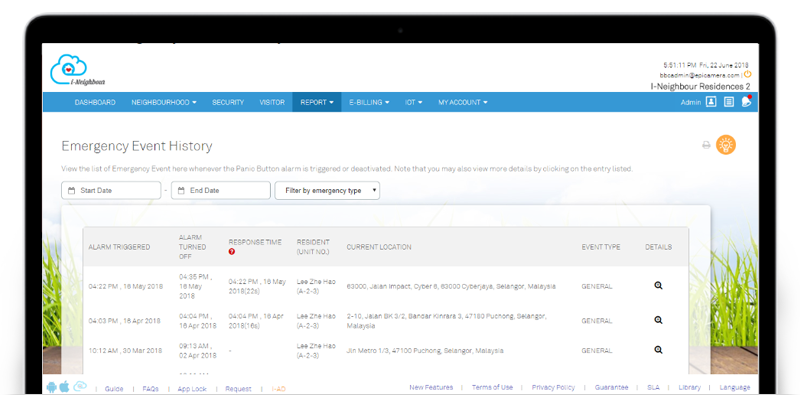Open the Terms of Use link
800x395 pixels.
tap(492, 387)
